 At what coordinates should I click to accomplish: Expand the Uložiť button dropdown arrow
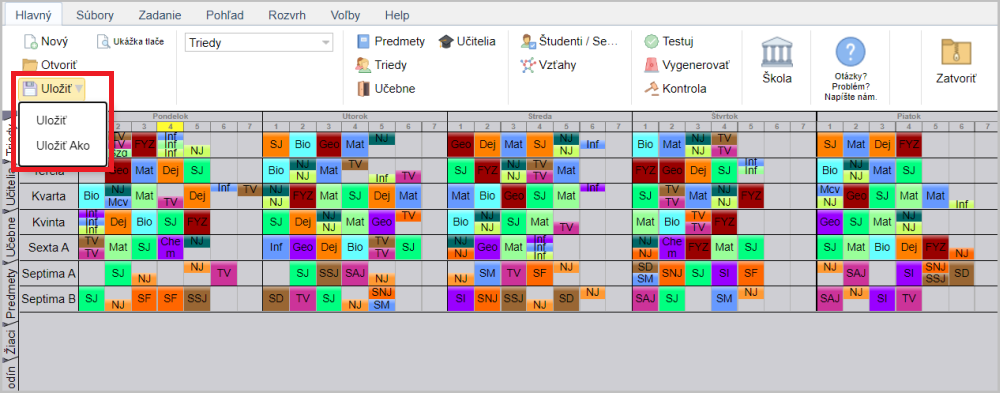tap(78, 89)
